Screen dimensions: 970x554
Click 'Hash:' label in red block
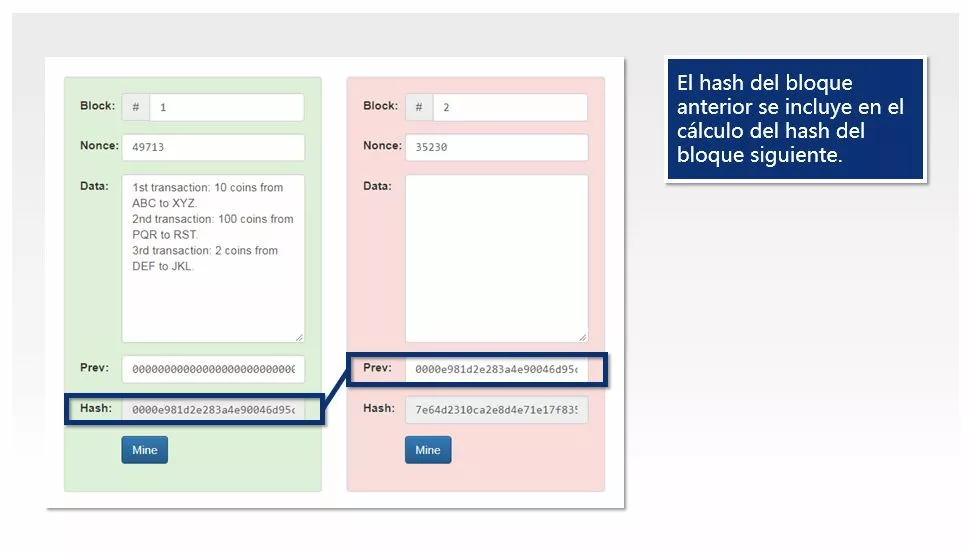click(379, 408)
